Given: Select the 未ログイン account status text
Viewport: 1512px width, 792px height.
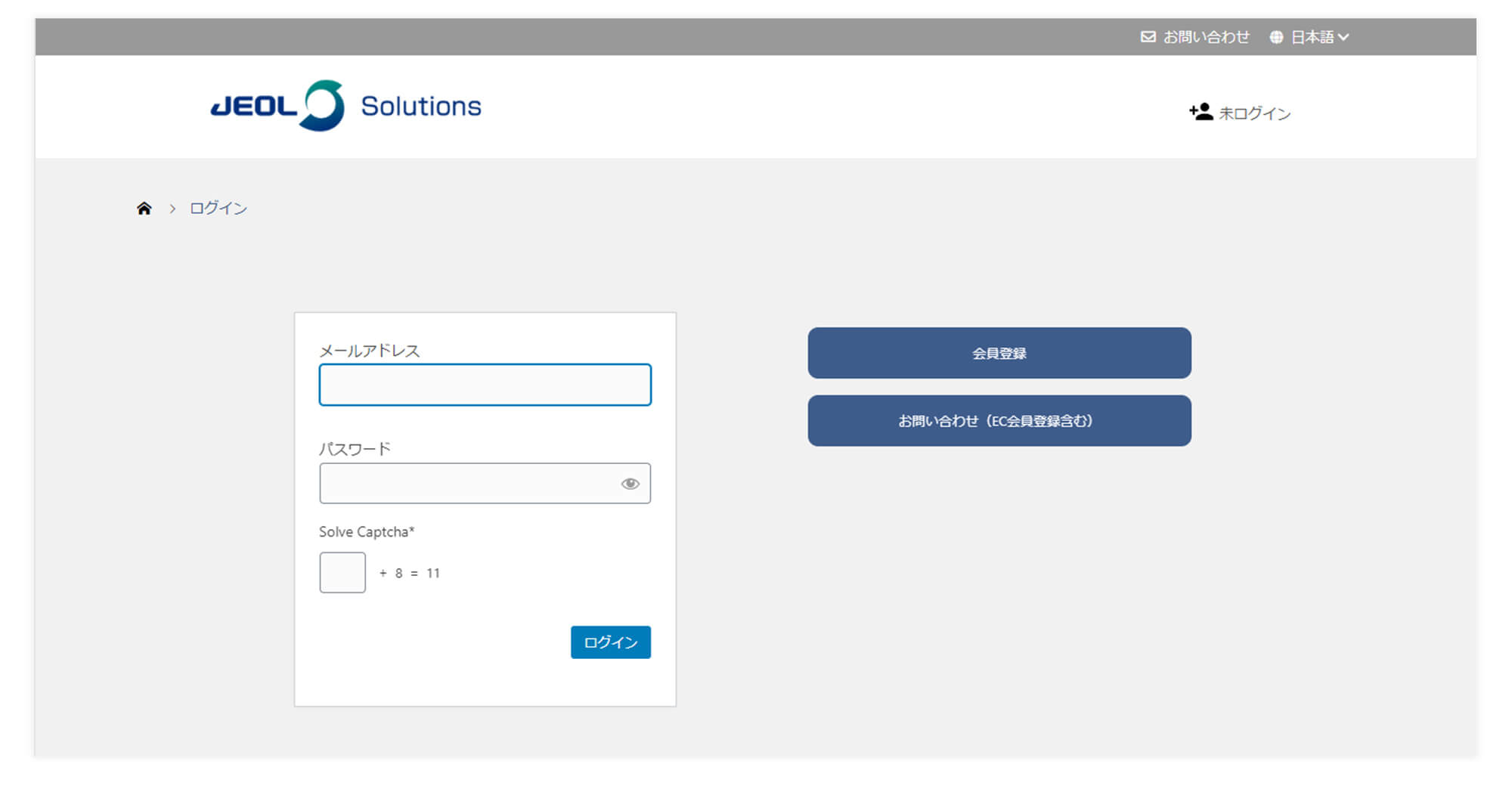Looking at the screenshot, I should click(1254, 113).
